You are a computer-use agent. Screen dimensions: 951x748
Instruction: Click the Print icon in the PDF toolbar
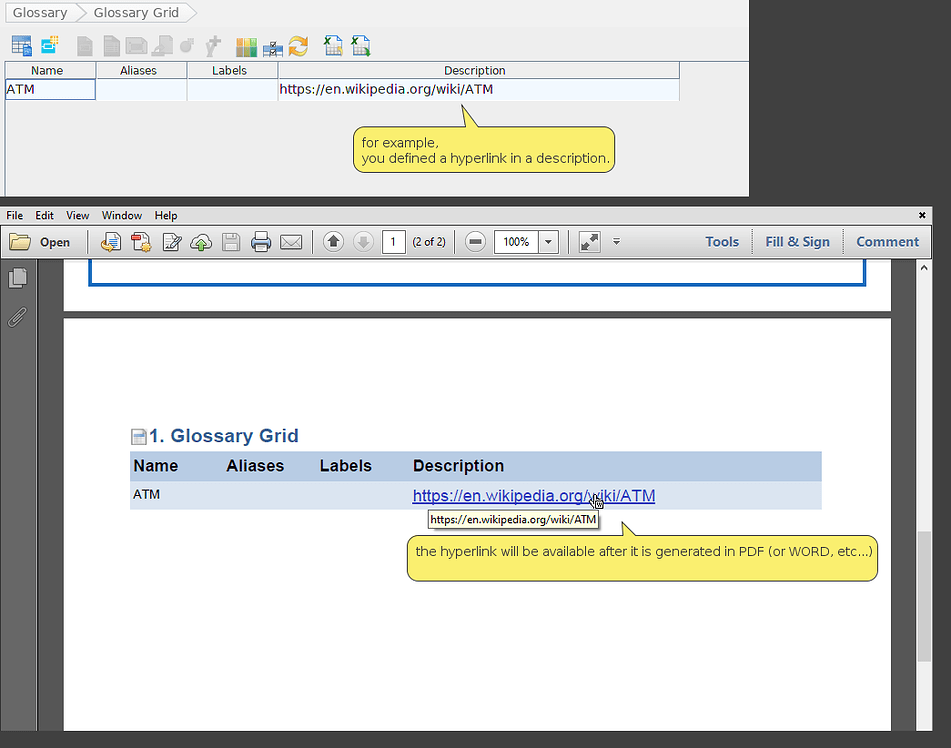(259, 241)
